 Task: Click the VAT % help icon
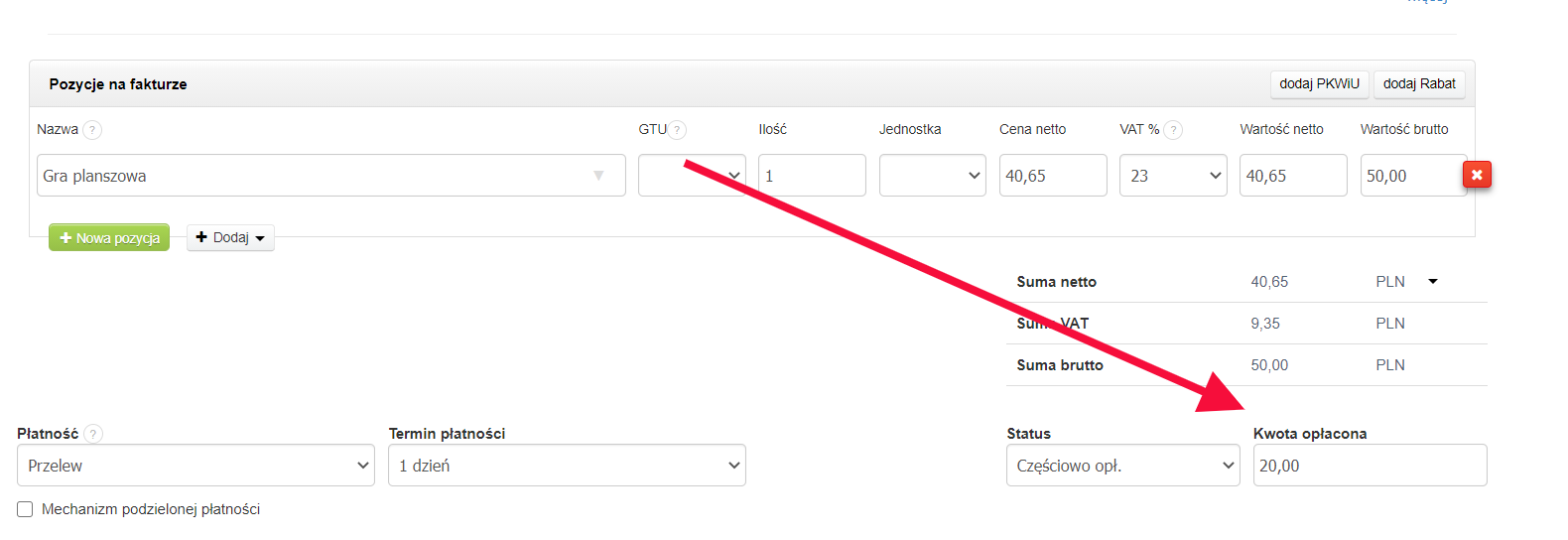click(1173, 130)
